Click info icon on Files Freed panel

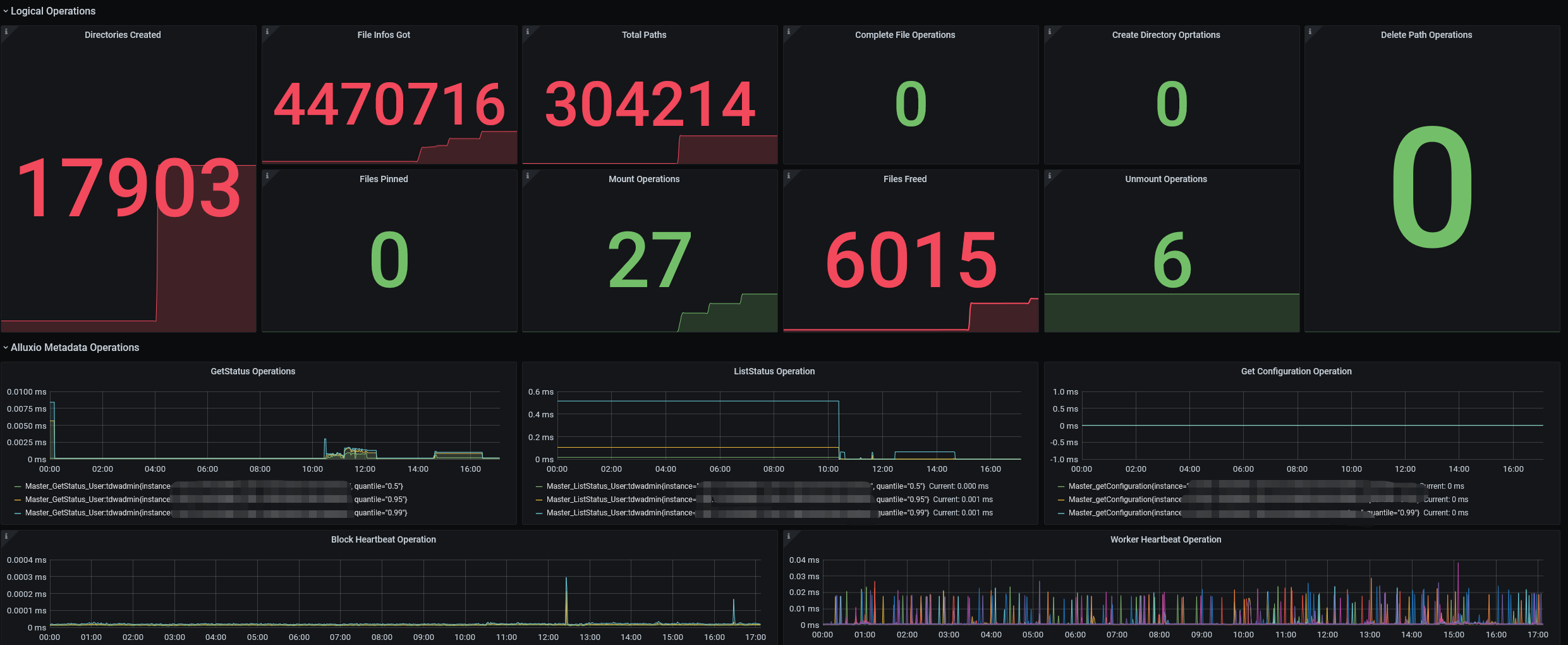click(788, 175)
